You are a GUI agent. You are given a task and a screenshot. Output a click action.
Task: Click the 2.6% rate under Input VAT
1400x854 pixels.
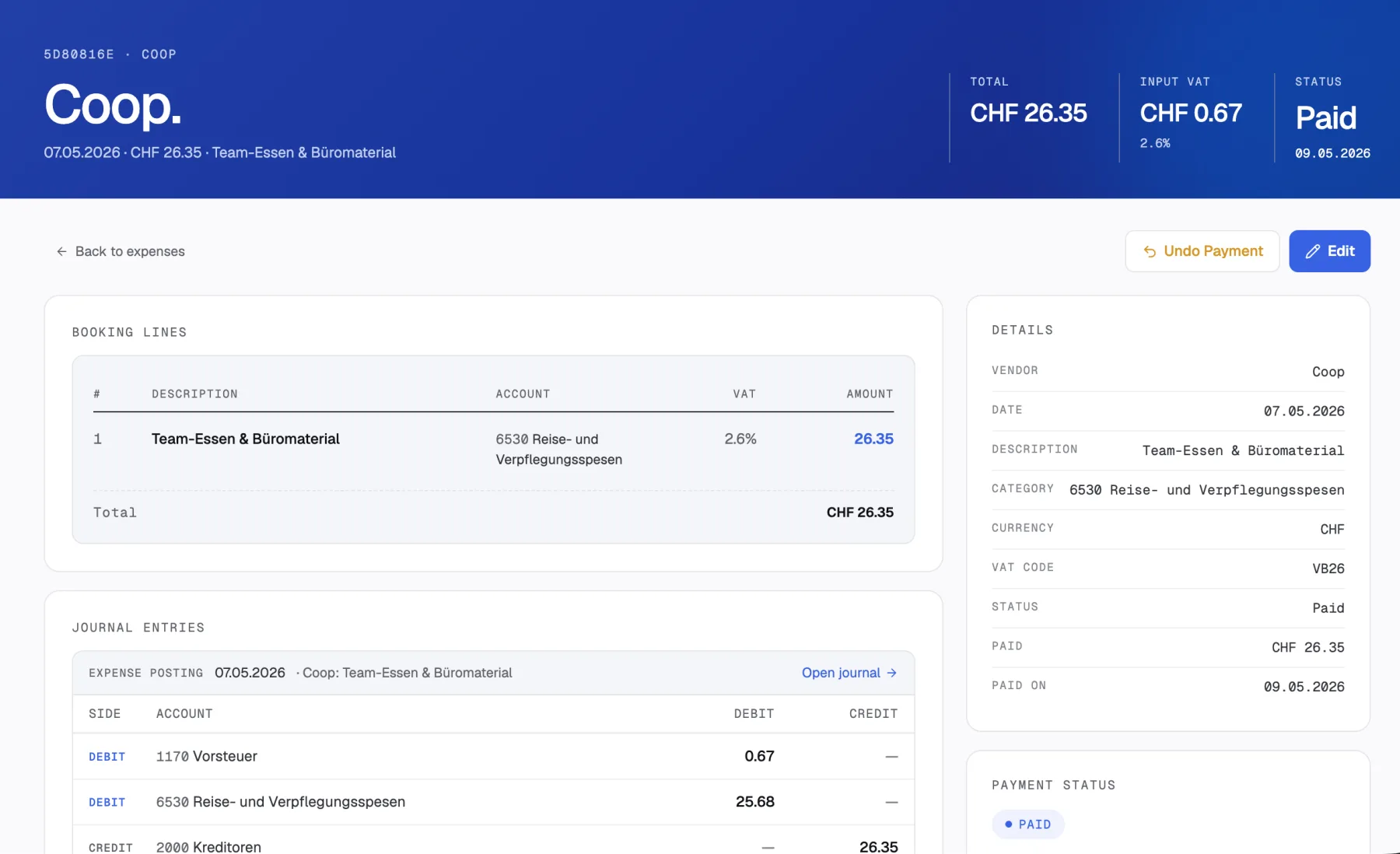(1155, 143)
